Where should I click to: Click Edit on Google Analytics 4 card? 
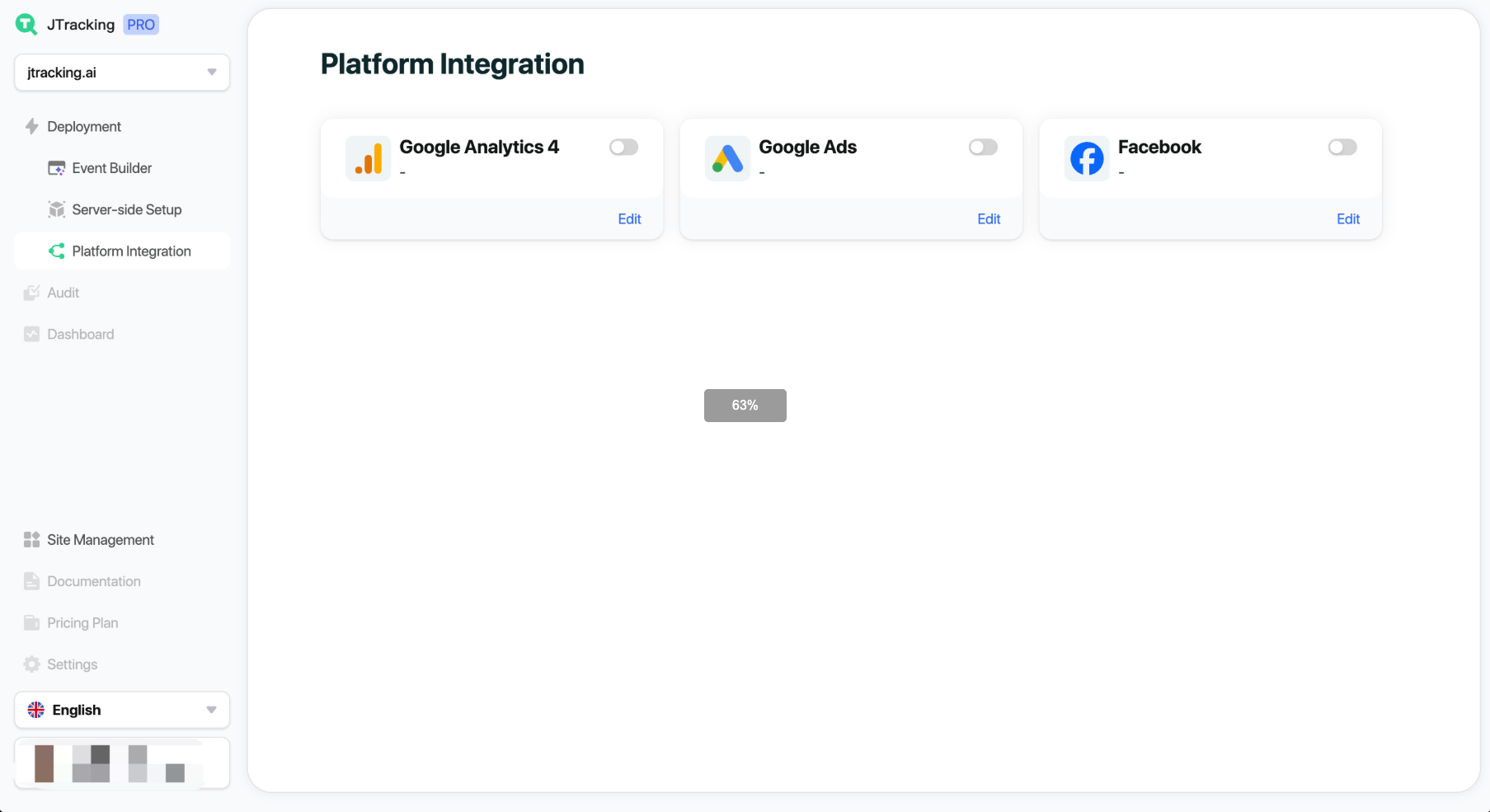coord(629,219)
